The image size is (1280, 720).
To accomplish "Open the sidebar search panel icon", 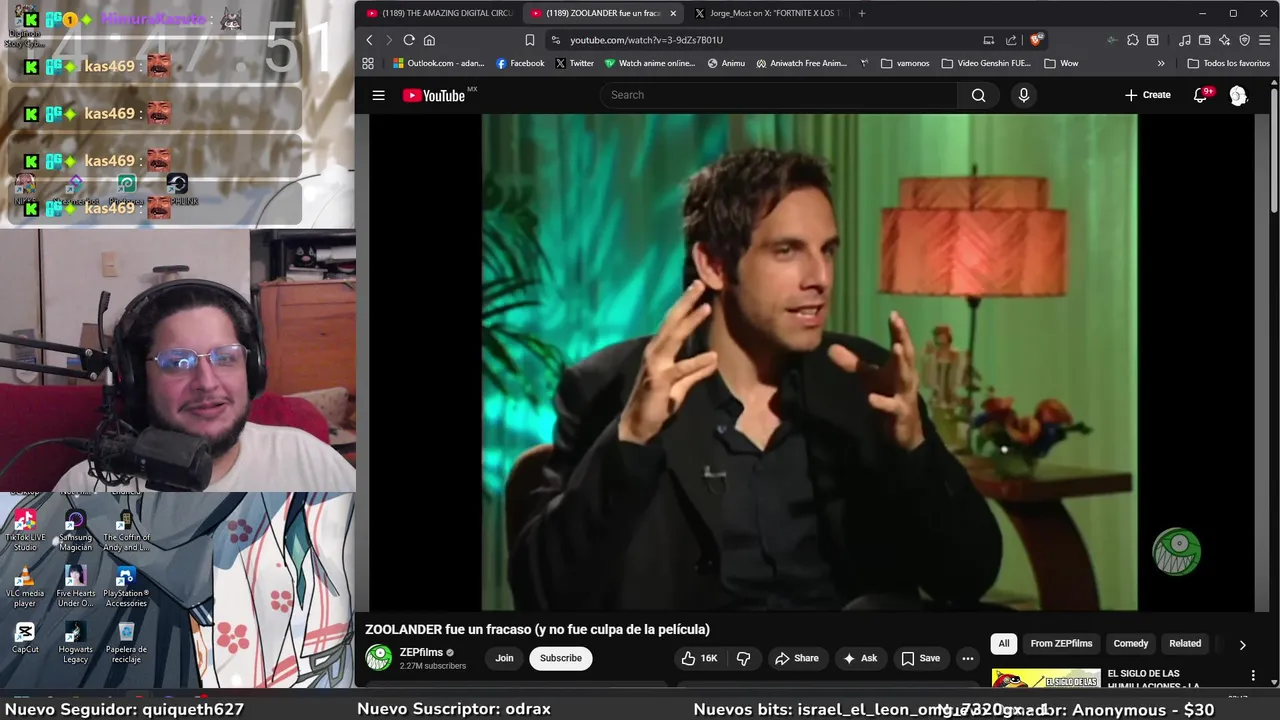I will [x=1153, y=40].
